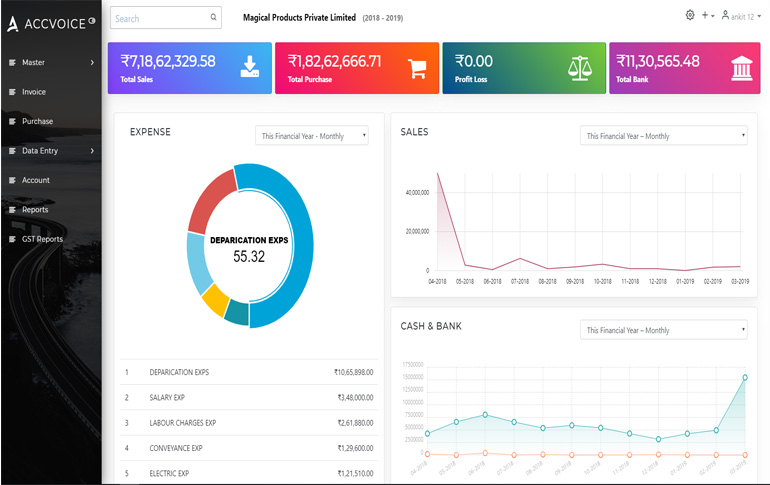Open the Sales period dropdown
770x485 pixels.
click(663, 135)
